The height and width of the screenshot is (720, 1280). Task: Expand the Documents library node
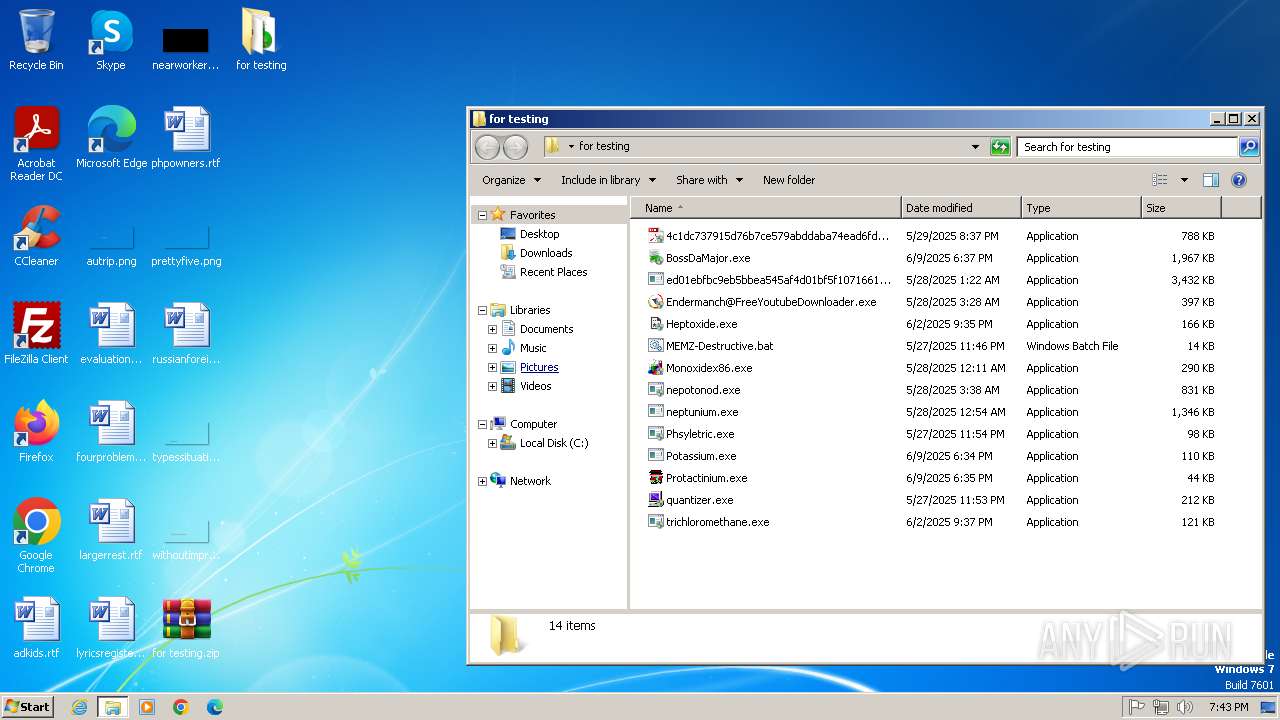point(492,329)
